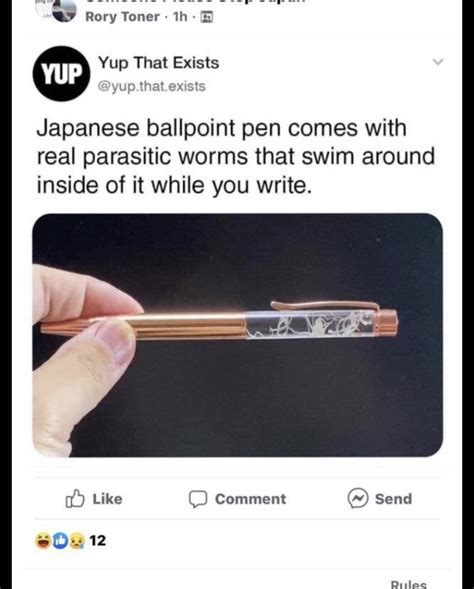Click the 1h post timestamp

180,17
